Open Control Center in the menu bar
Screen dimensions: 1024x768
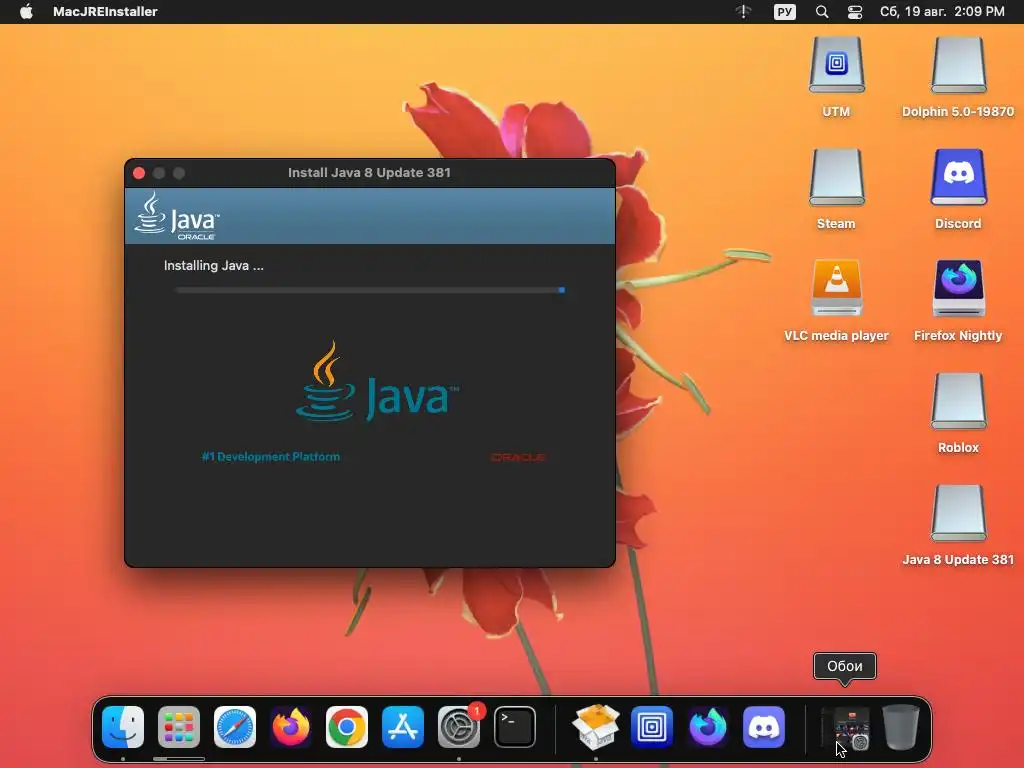coord(855,12)
